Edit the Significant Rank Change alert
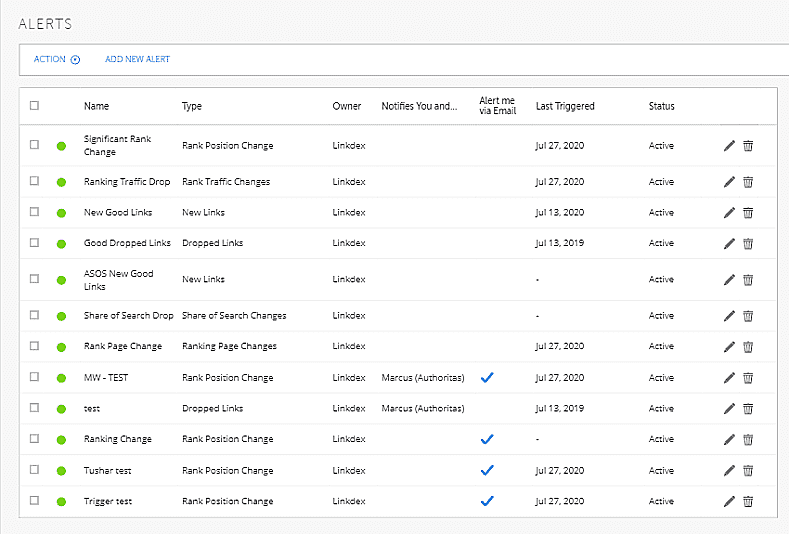 (729, 146)
